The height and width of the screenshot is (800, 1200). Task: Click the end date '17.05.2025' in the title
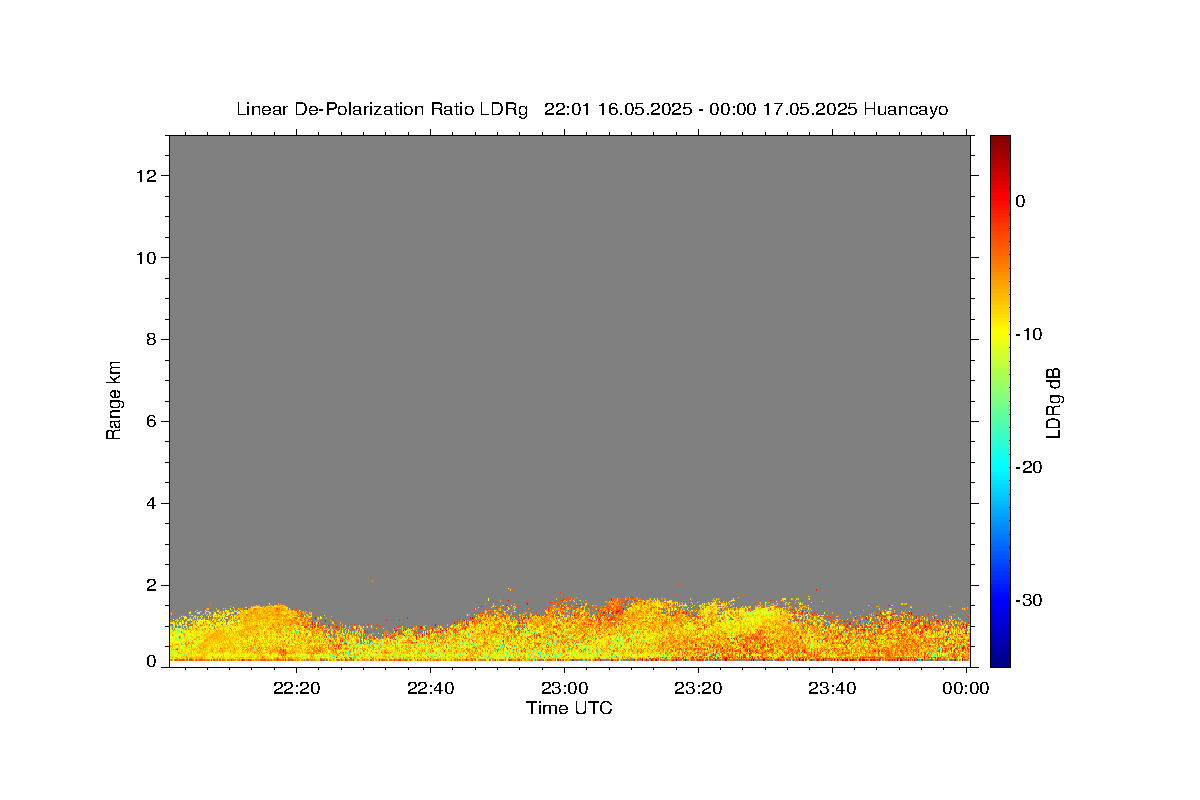tap(809, 109)
